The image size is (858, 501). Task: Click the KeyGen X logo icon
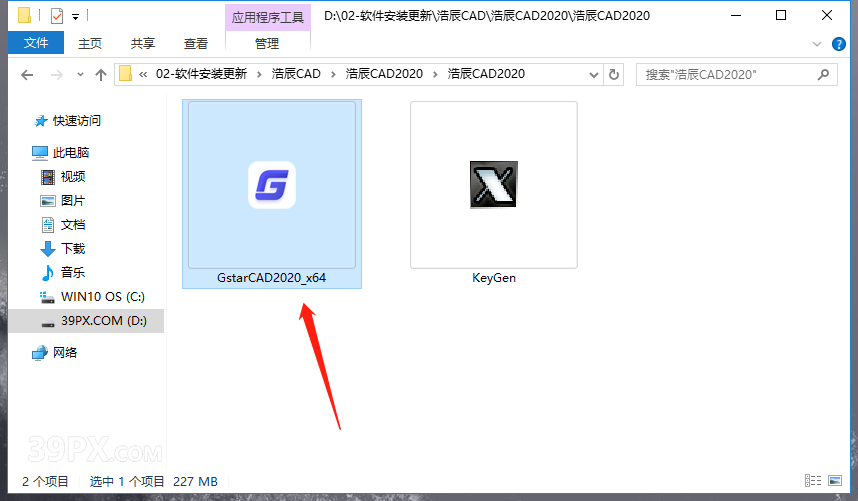(494, 184)
